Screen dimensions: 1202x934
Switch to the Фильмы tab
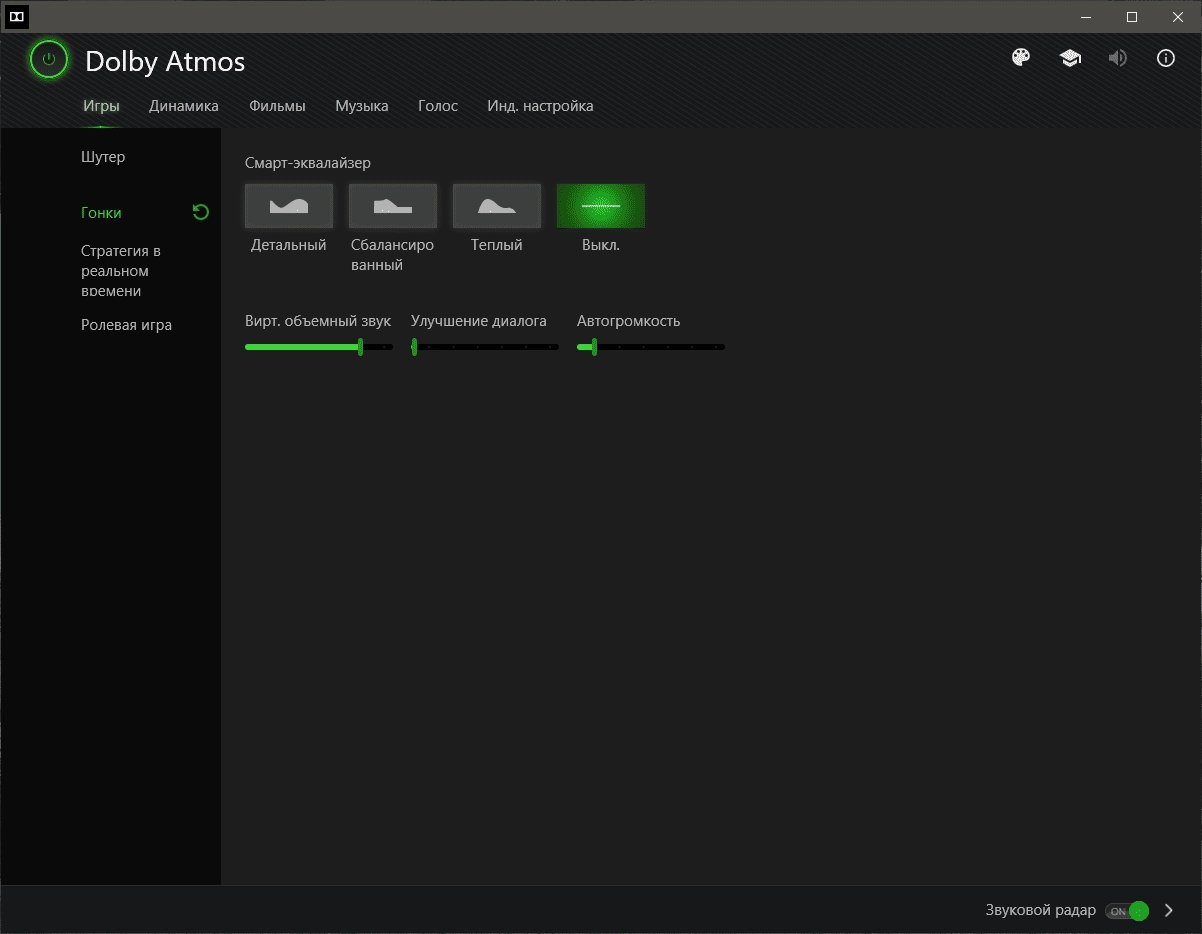[x=277, y=106]
